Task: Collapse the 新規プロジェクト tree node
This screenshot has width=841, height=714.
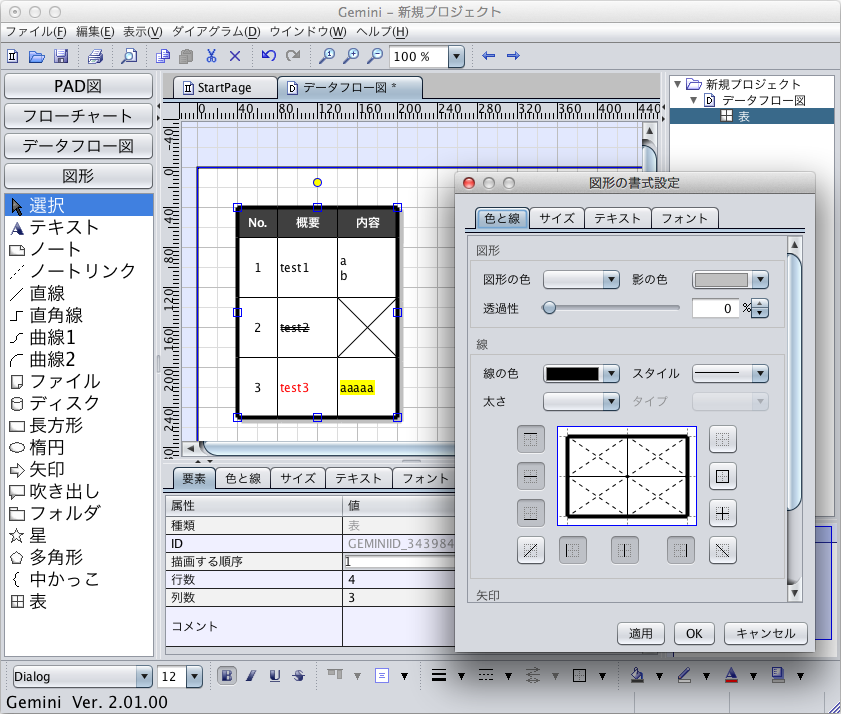Action: [x=677, y=84]
